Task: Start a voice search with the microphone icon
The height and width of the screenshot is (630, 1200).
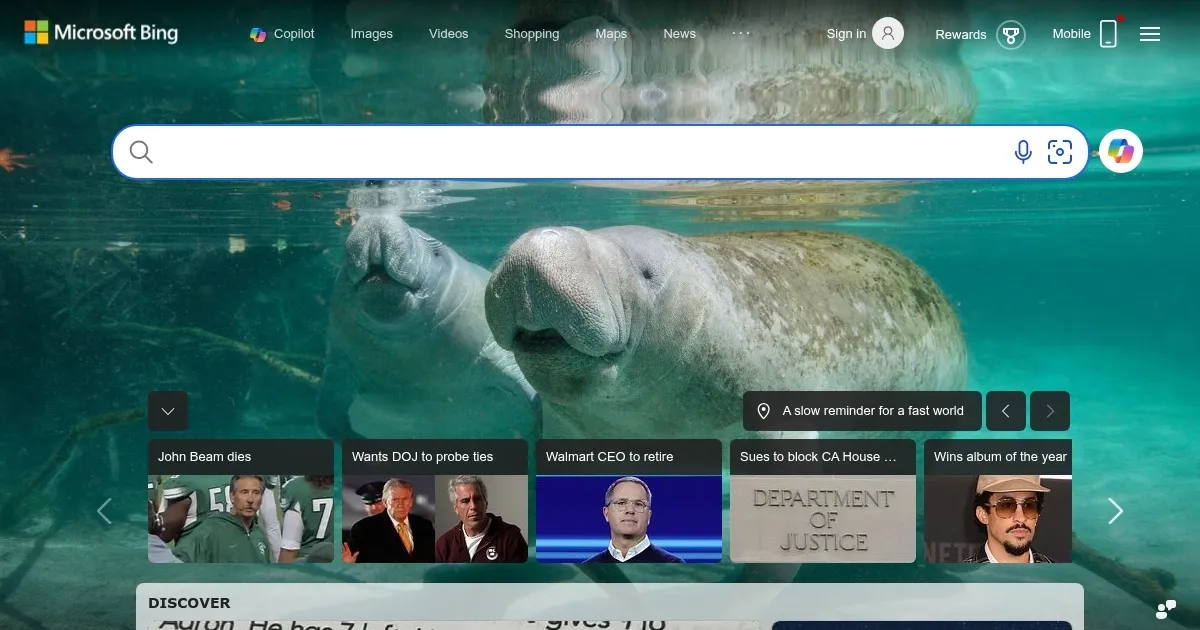Action: (1022, 151)
